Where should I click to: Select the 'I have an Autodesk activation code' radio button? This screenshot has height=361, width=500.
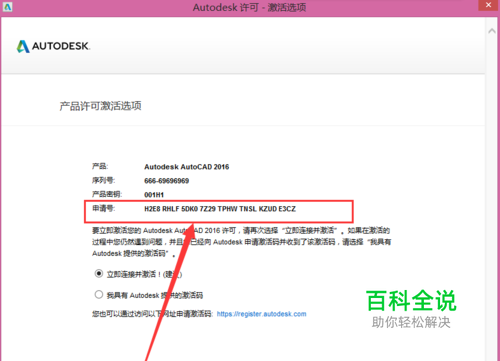[x=99, y=294]
